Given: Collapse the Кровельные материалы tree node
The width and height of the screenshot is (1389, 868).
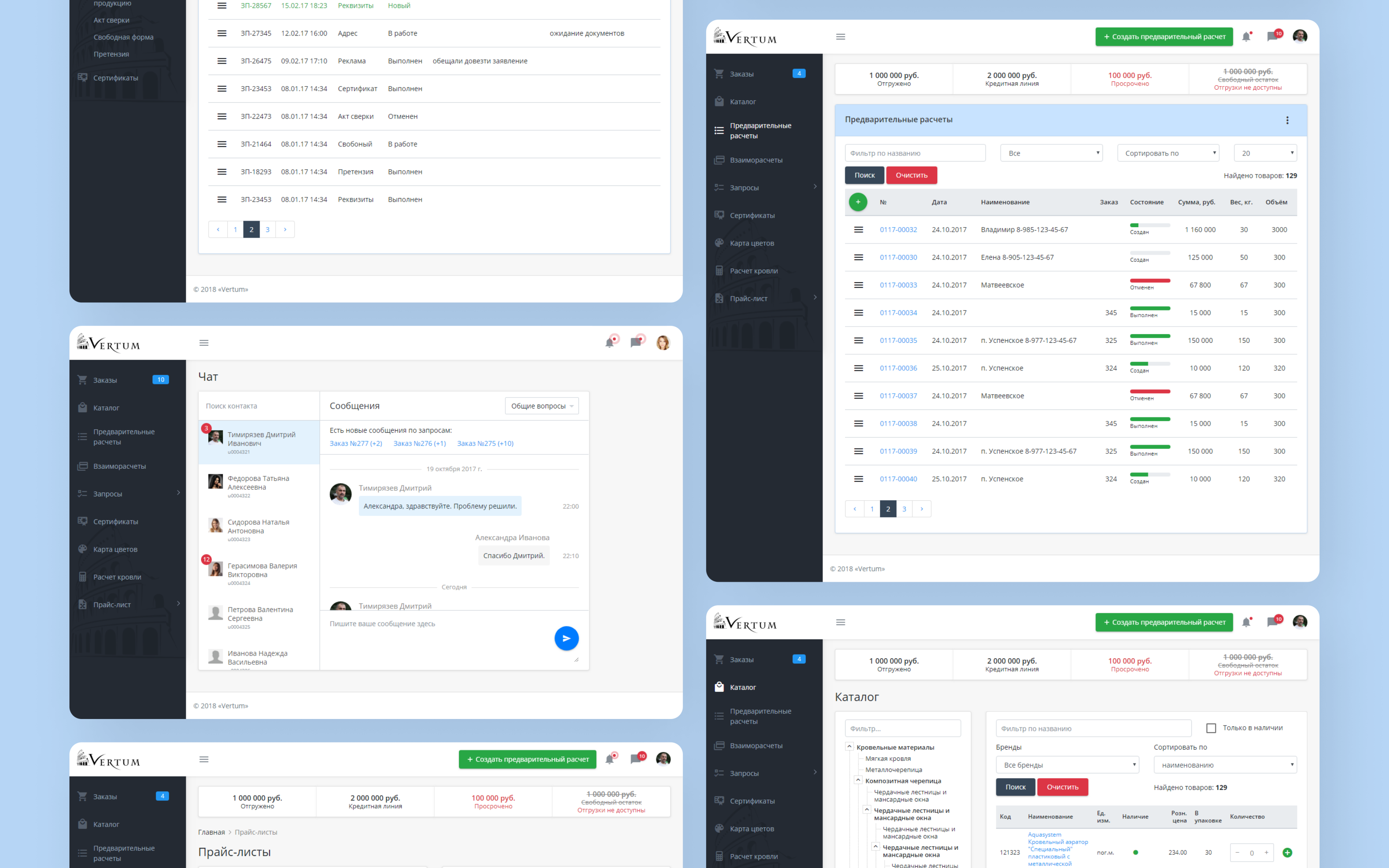Looking at the screenshot, I should [x=849, y=746].
